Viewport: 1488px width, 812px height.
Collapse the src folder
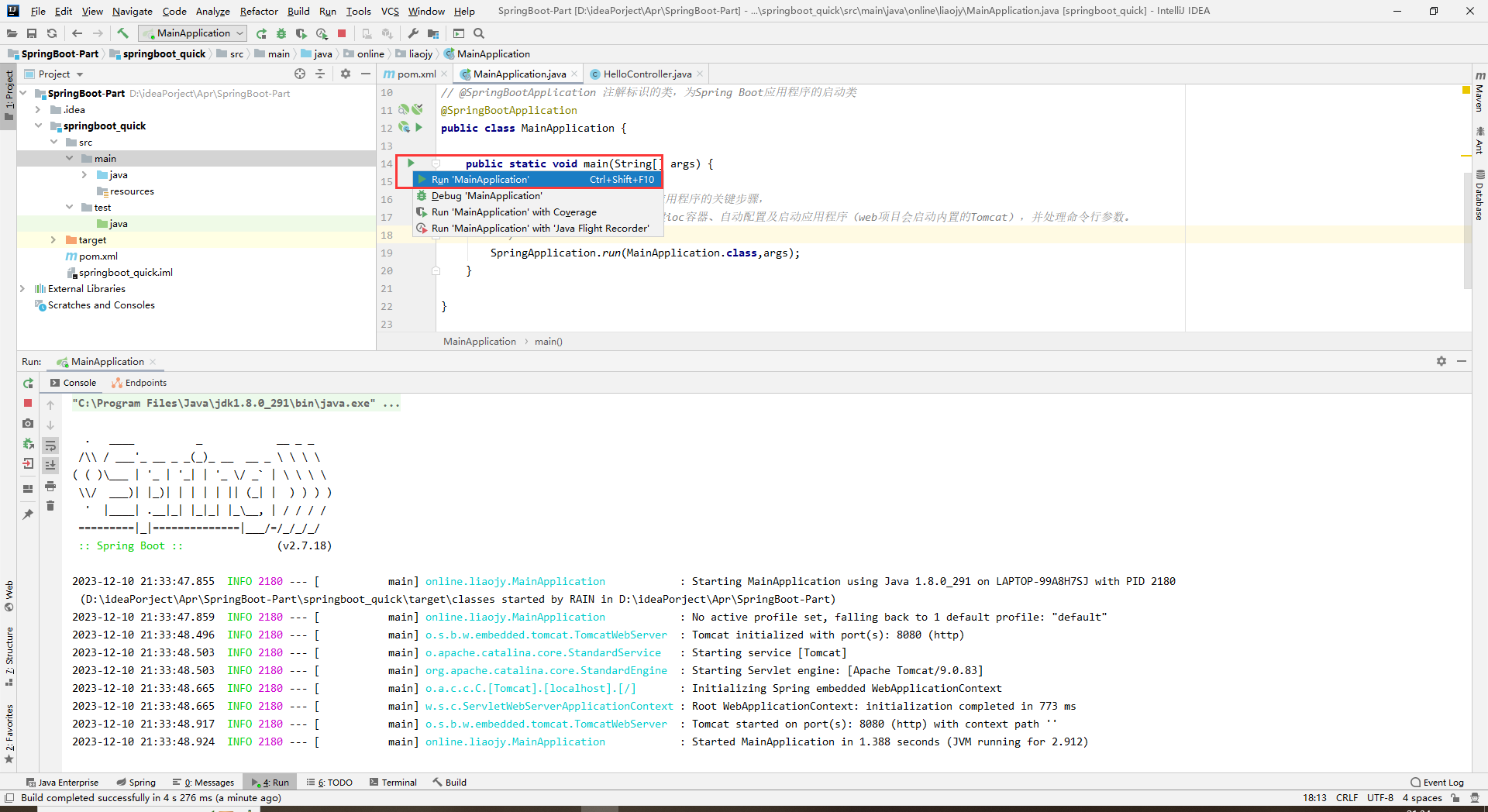coord(53,142)
